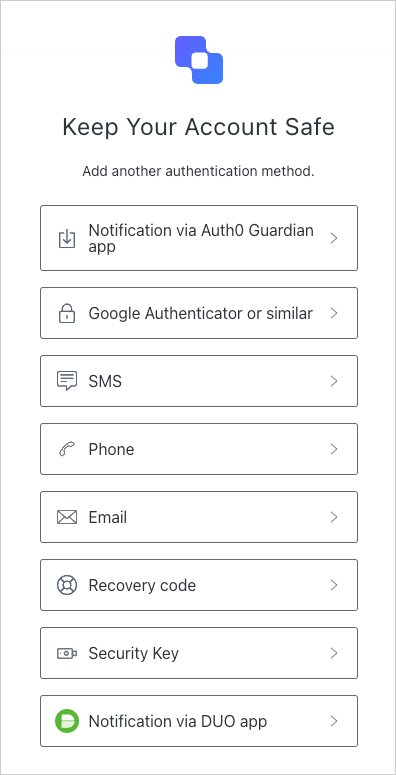Click the green DUO app logo
This screenshot has height=775, width=396.
(x=67, y=721)
